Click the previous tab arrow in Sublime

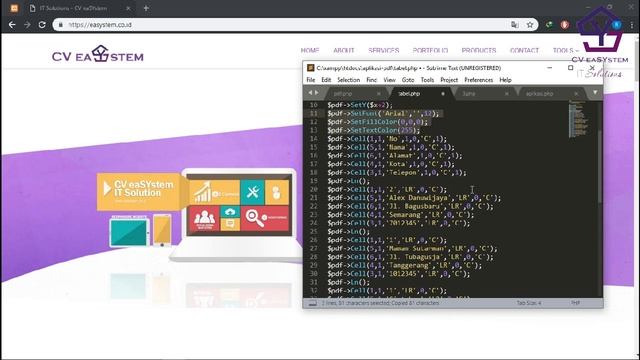[x=310, y=93]
